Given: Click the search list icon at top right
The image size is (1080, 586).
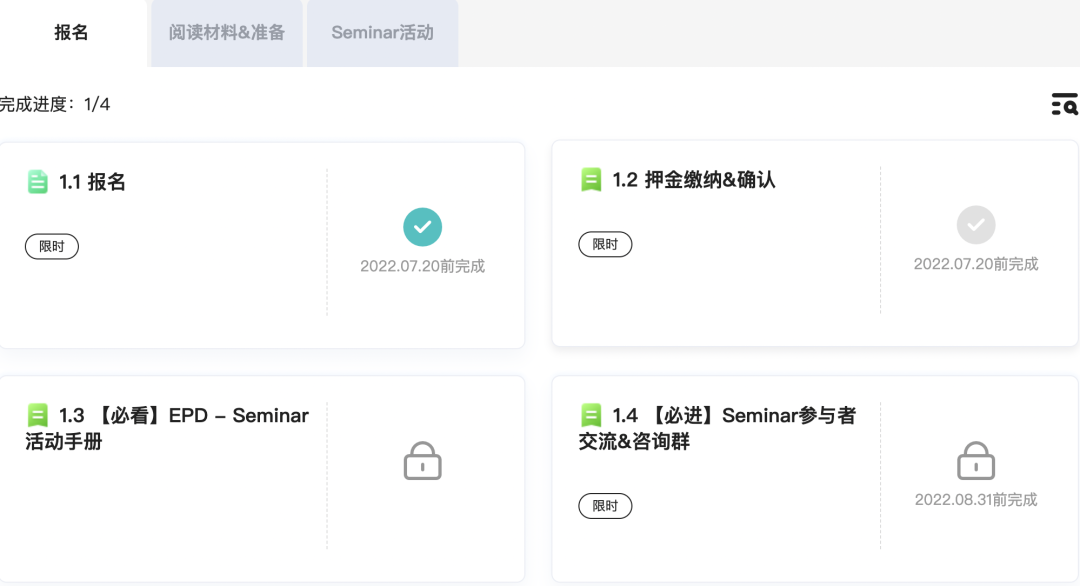Looking at the screenshot, I should pyautogui.click(x=1064, y=104).
